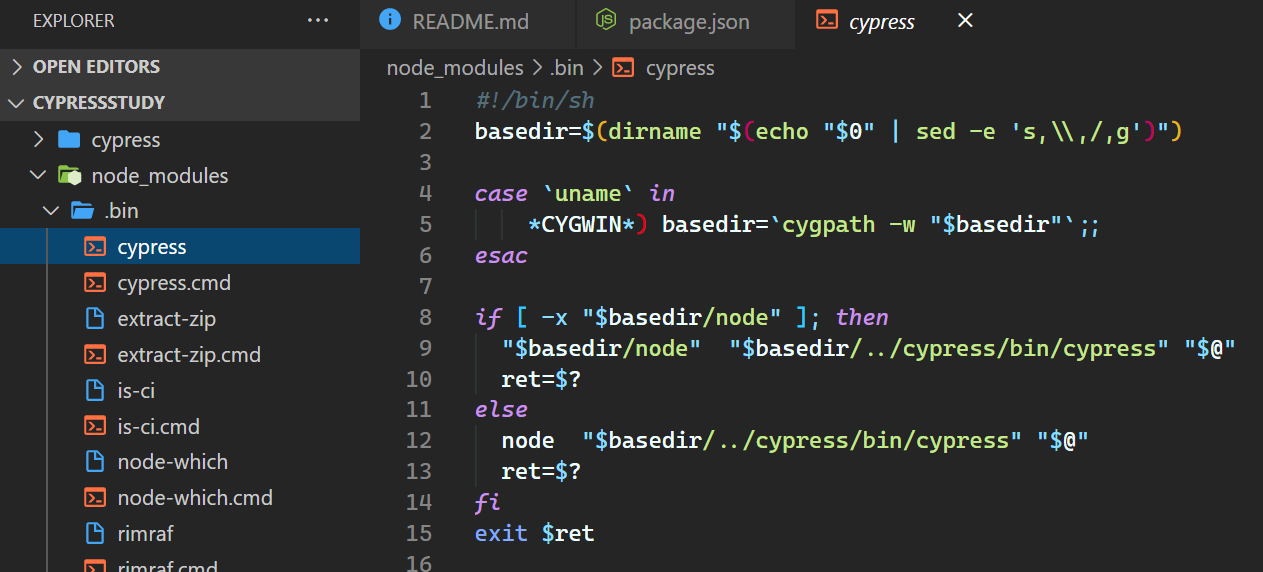Click 'exit $ret' on line 15
This screenshot has width=1263, height=572.
pos(535,533)
